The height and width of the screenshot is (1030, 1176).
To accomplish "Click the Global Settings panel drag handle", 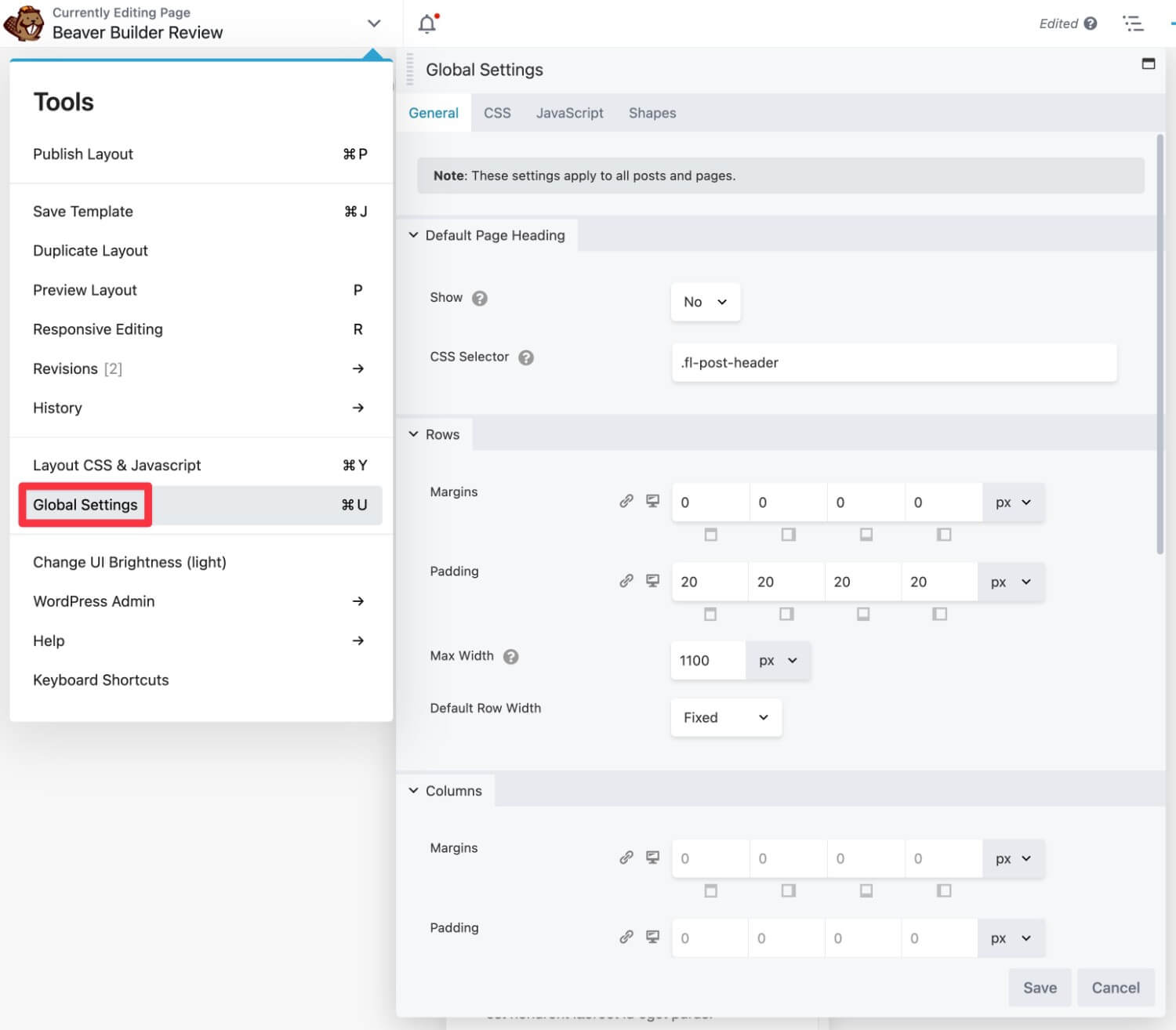I will point(409,70).
